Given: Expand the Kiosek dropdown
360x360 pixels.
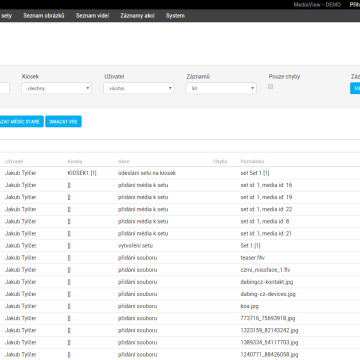Looking at the screenshot, I should pyautogui.click(x=57, y=88).
